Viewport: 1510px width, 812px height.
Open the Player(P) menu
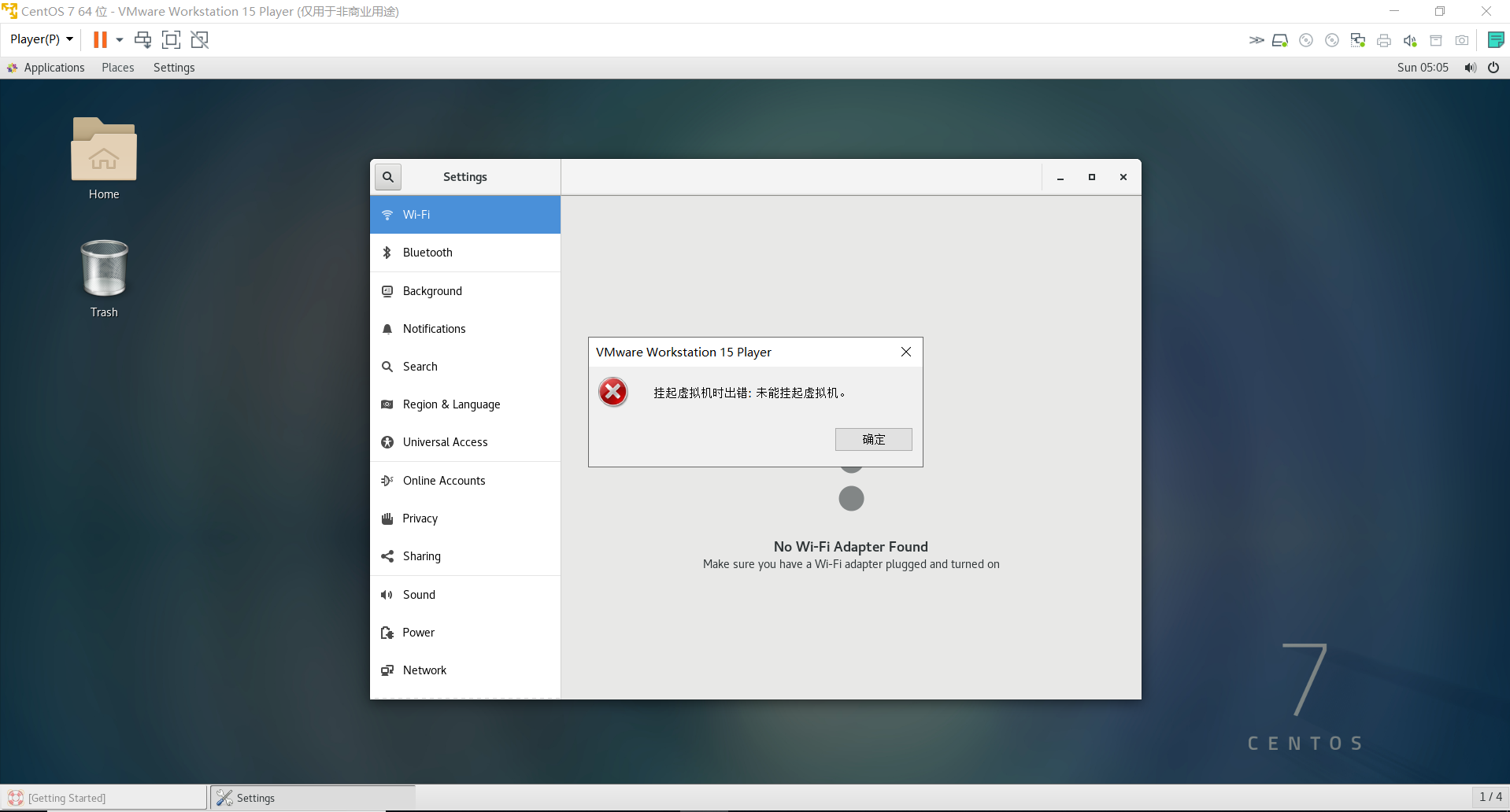(x=41, y=39)
